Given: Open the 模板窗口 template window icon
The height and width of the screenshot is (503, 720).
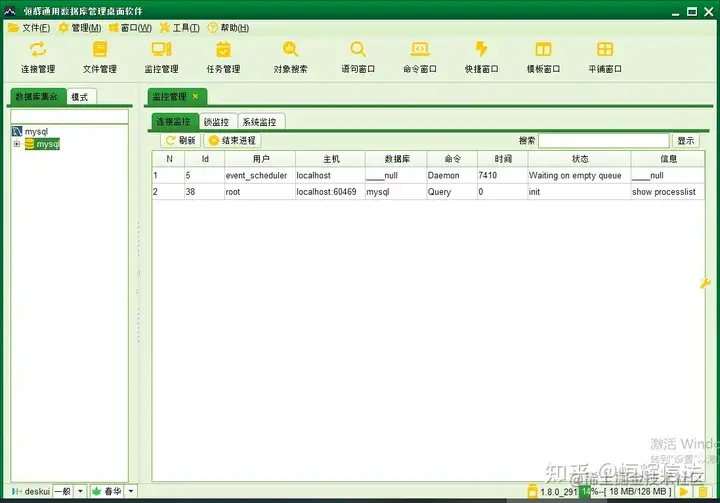Looking at the screenshot, I should click(543, 49).
